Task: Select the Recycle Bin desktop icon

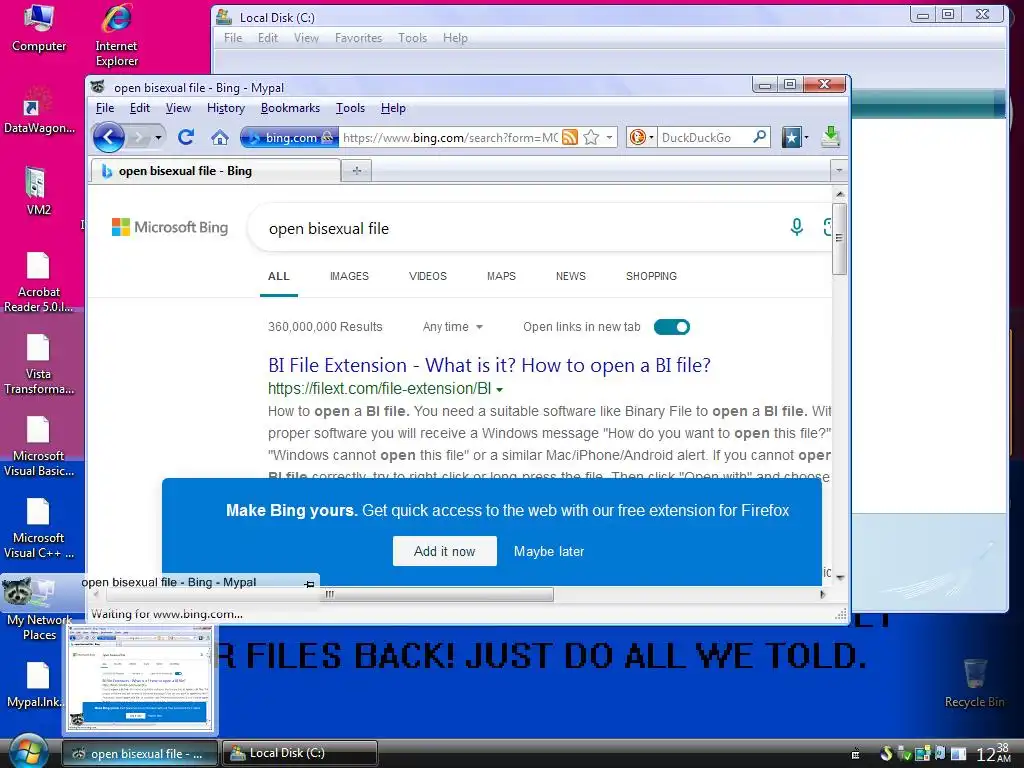Action: pyautogui.click(x=974, y=683)
